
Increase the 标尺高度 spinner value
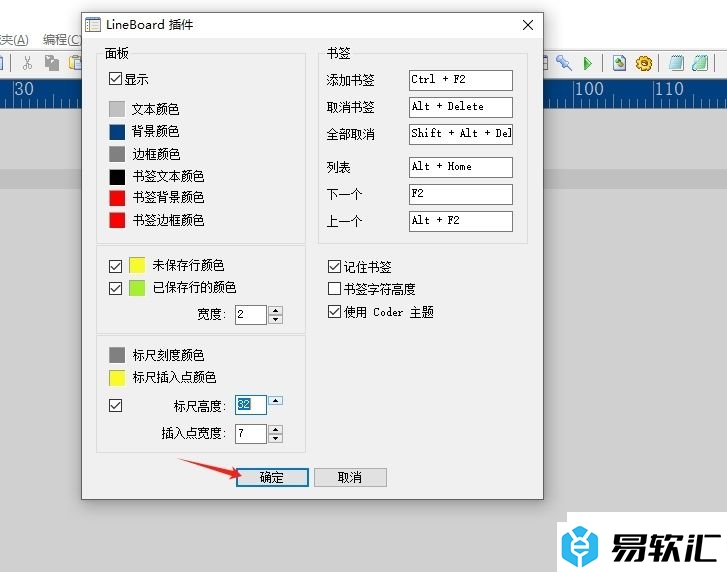tap(275, 400)
